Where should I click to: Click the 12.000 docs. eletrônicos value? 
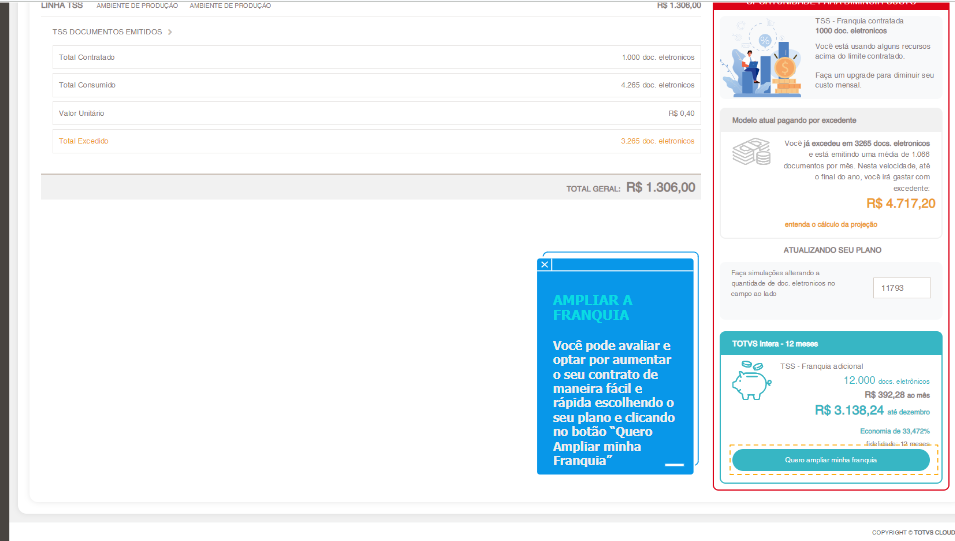(886, 381)
